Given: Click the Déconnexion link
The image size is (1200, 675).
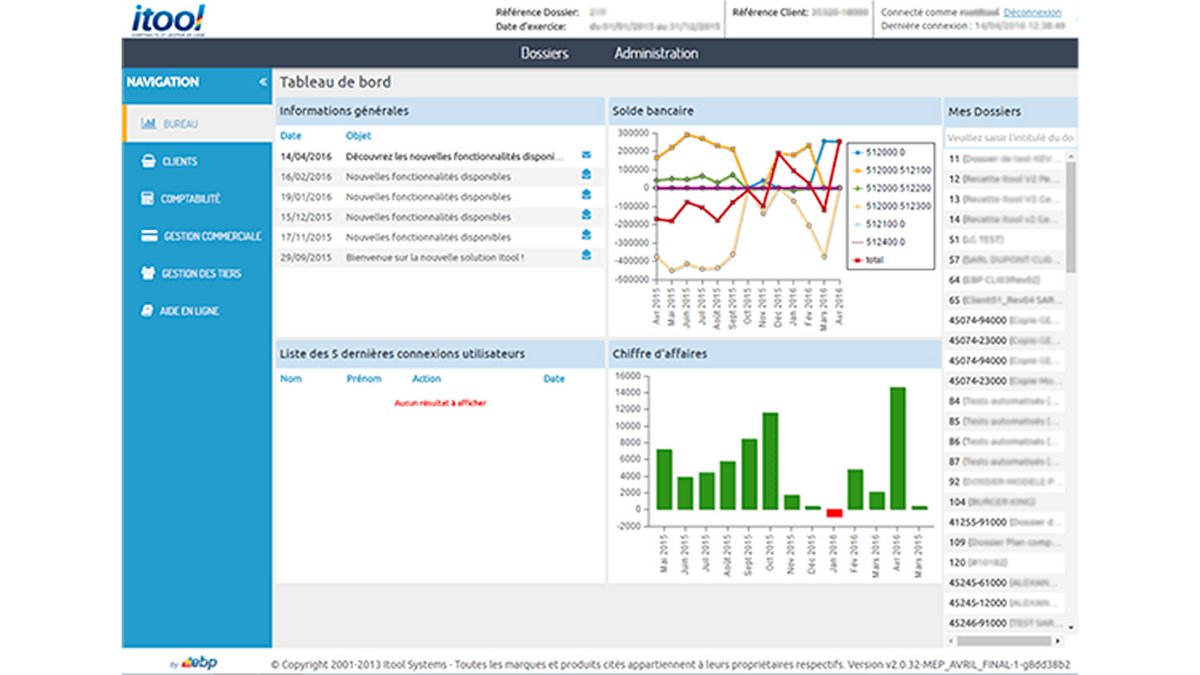Looking at the screenshot, I should pos(1034,11).
